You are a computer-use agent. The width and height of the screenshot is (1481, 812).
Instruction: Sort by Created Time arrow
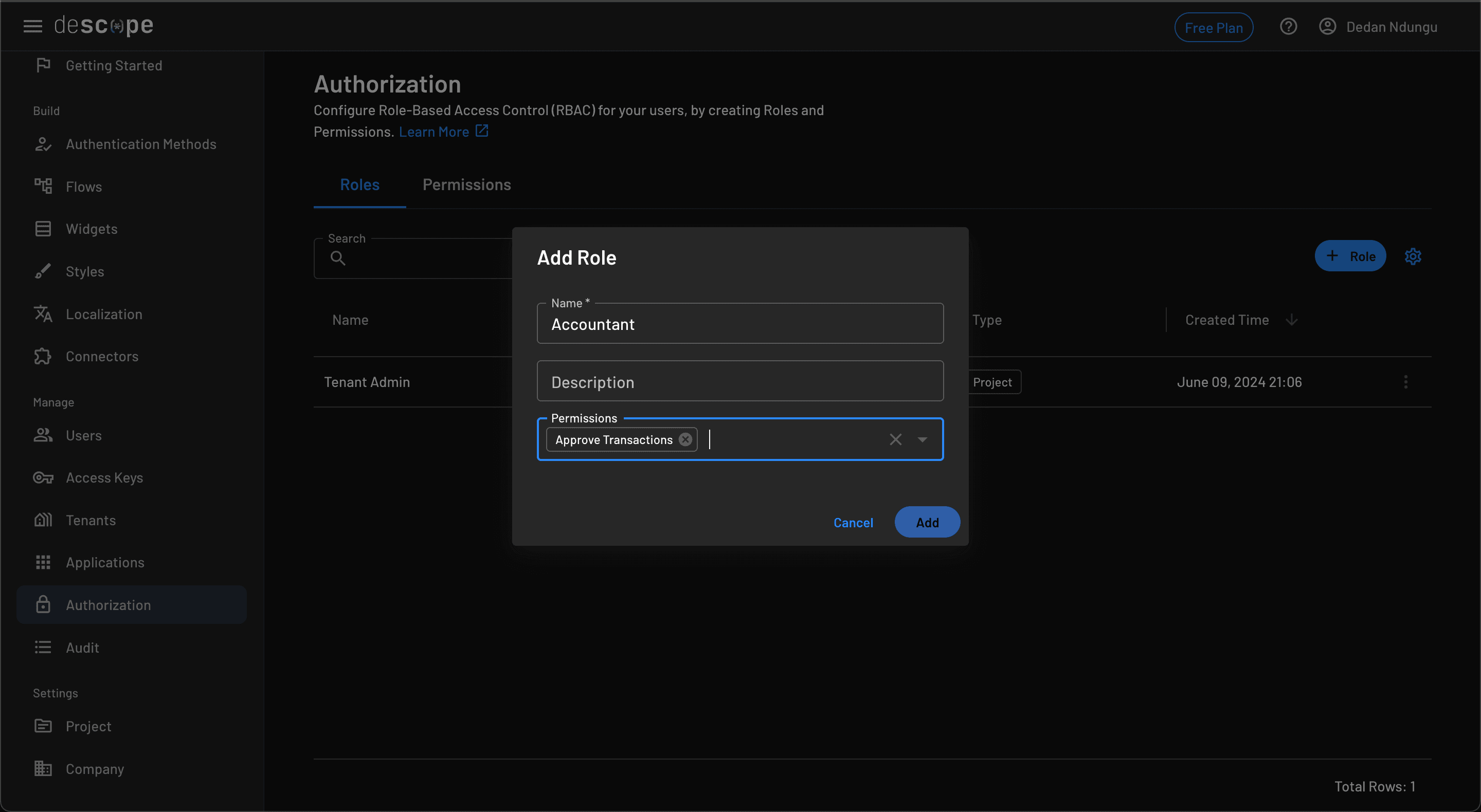[x=1292, y=320]
